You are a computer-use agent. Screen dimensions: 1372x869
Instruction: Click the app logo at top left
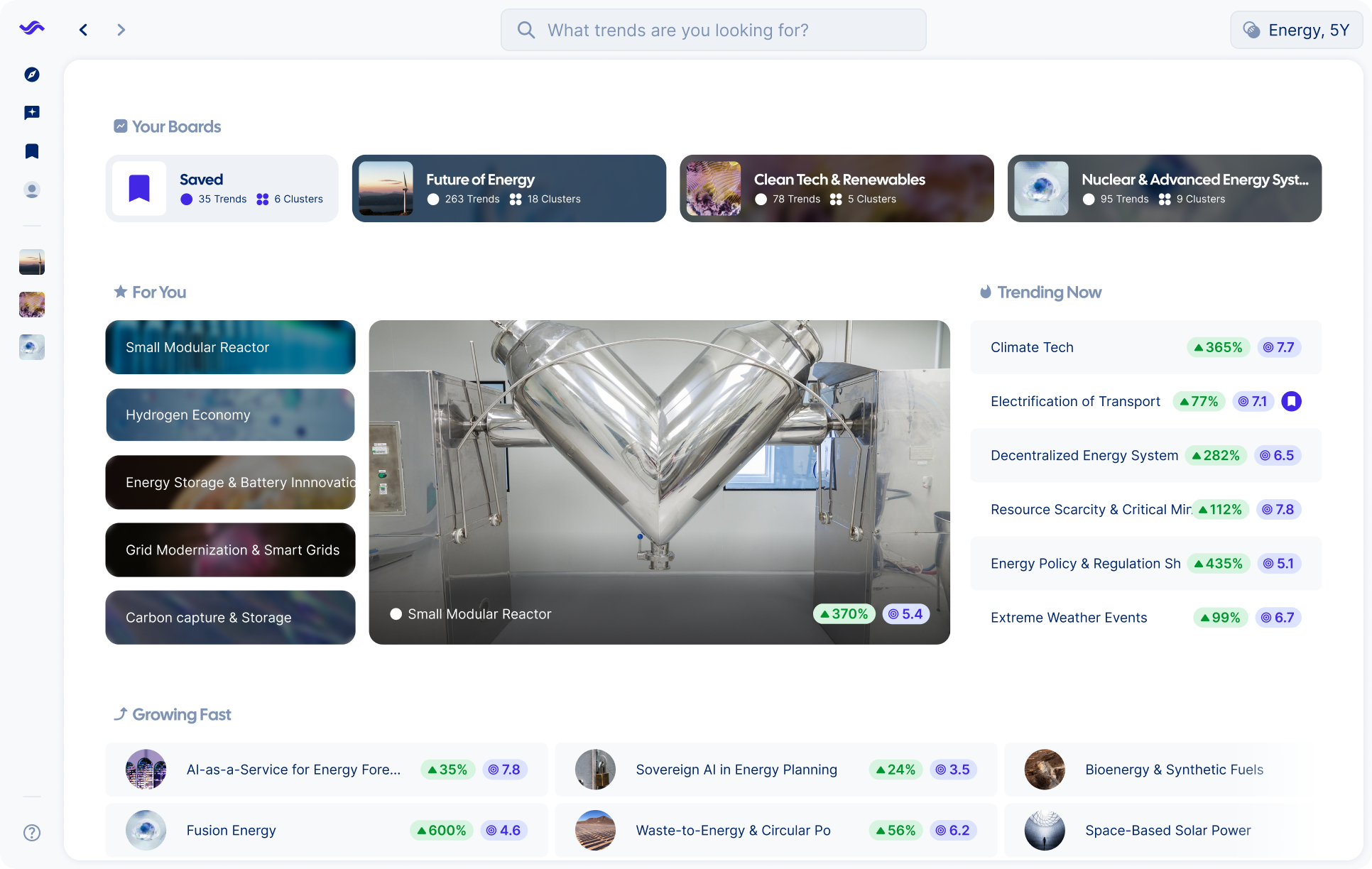32,28
